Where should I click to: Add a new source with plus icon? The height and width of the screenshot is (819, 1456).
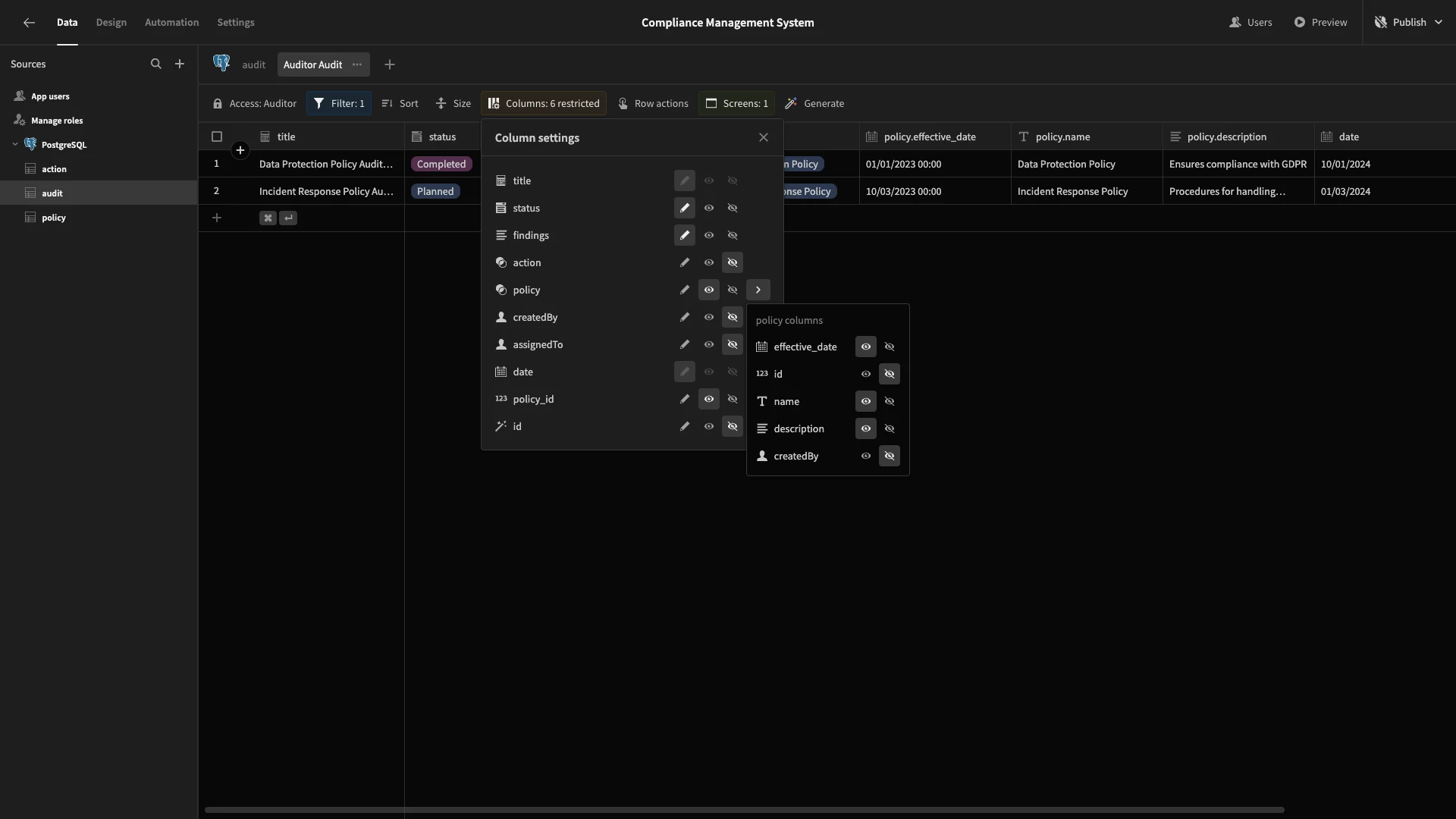[x=180, y=64]
